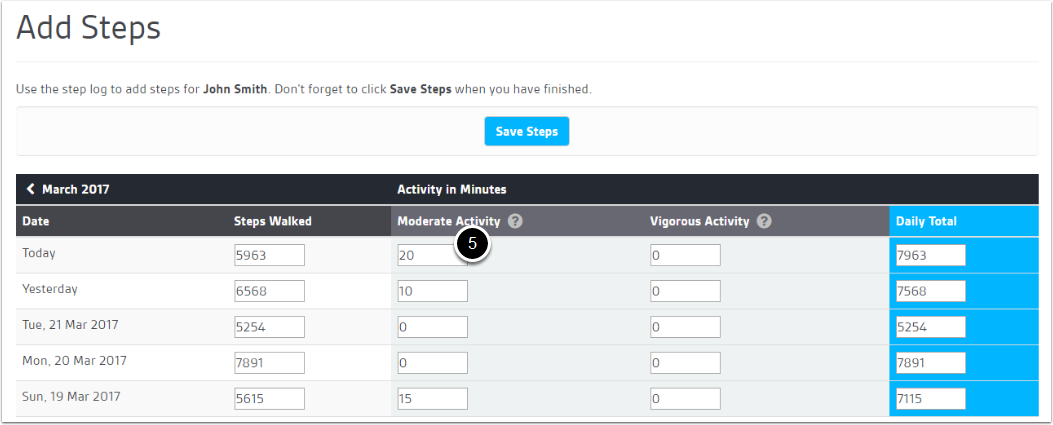Viewport: 1053px width, 425px height.
Task: Select Tue 21 Mar Vigorous Activity field
Action: point(685,327)
